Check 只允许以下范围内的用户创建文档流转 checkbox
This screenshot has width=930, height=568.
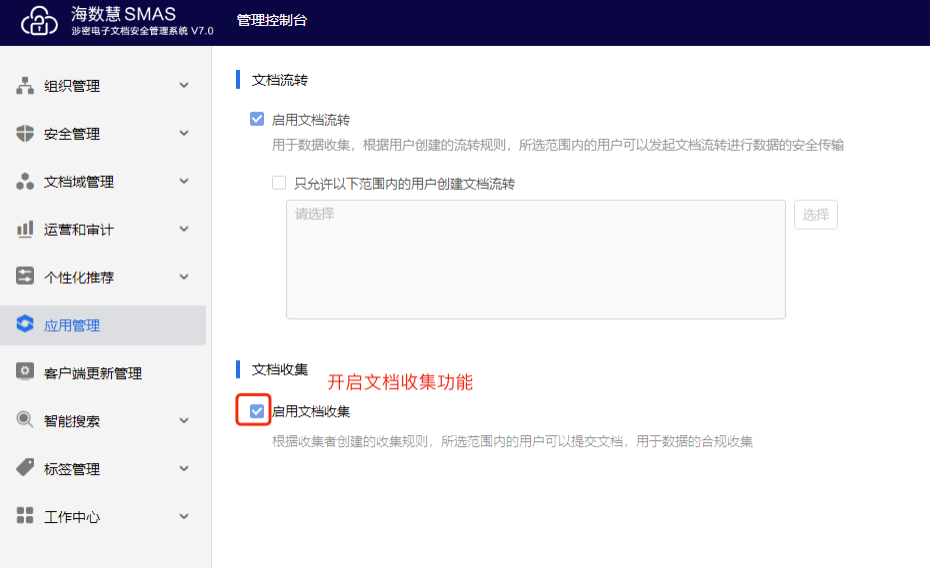[x=279, y=183]
